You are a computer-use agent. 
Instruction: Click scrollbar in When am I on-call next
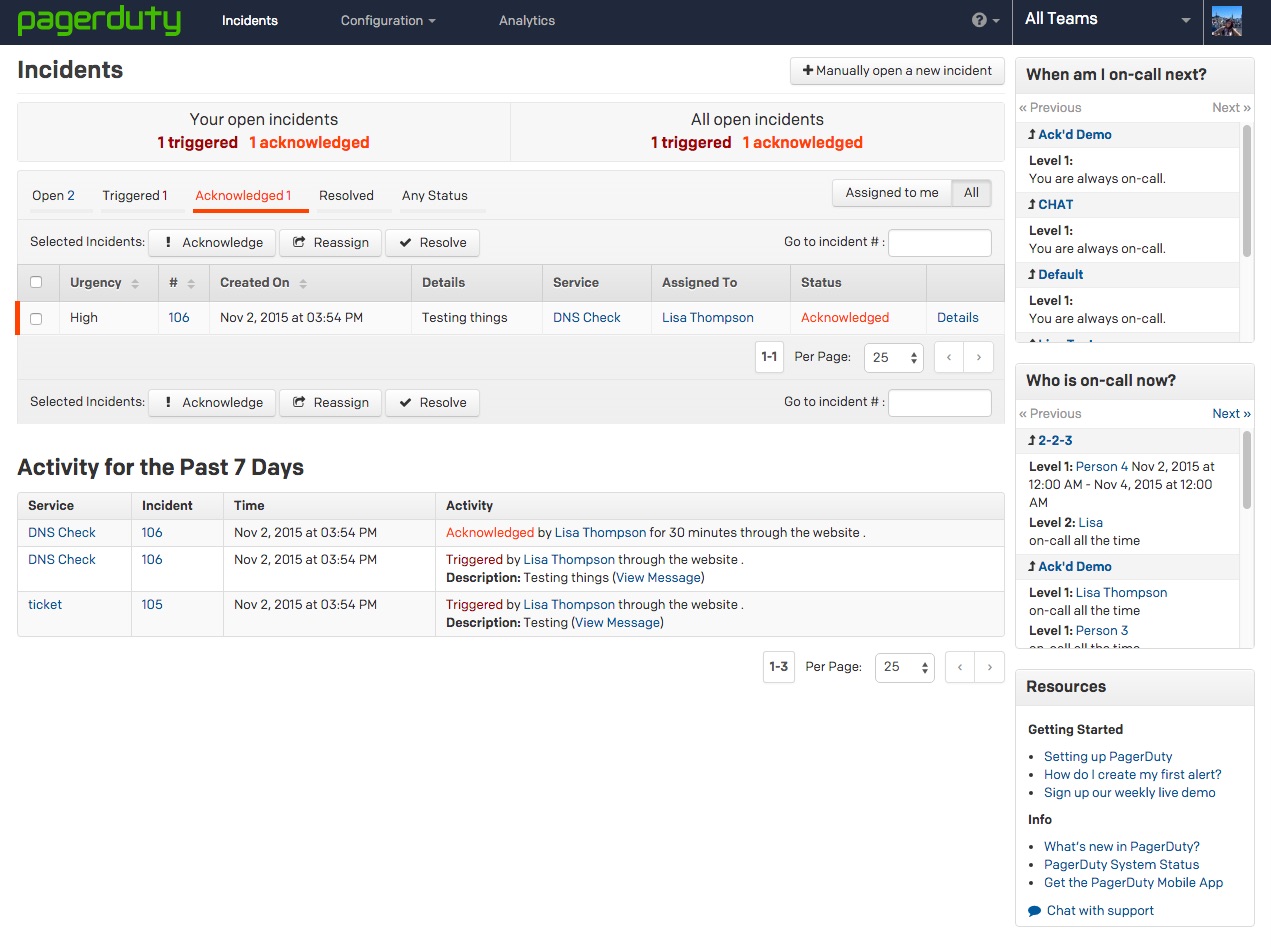1246,190
